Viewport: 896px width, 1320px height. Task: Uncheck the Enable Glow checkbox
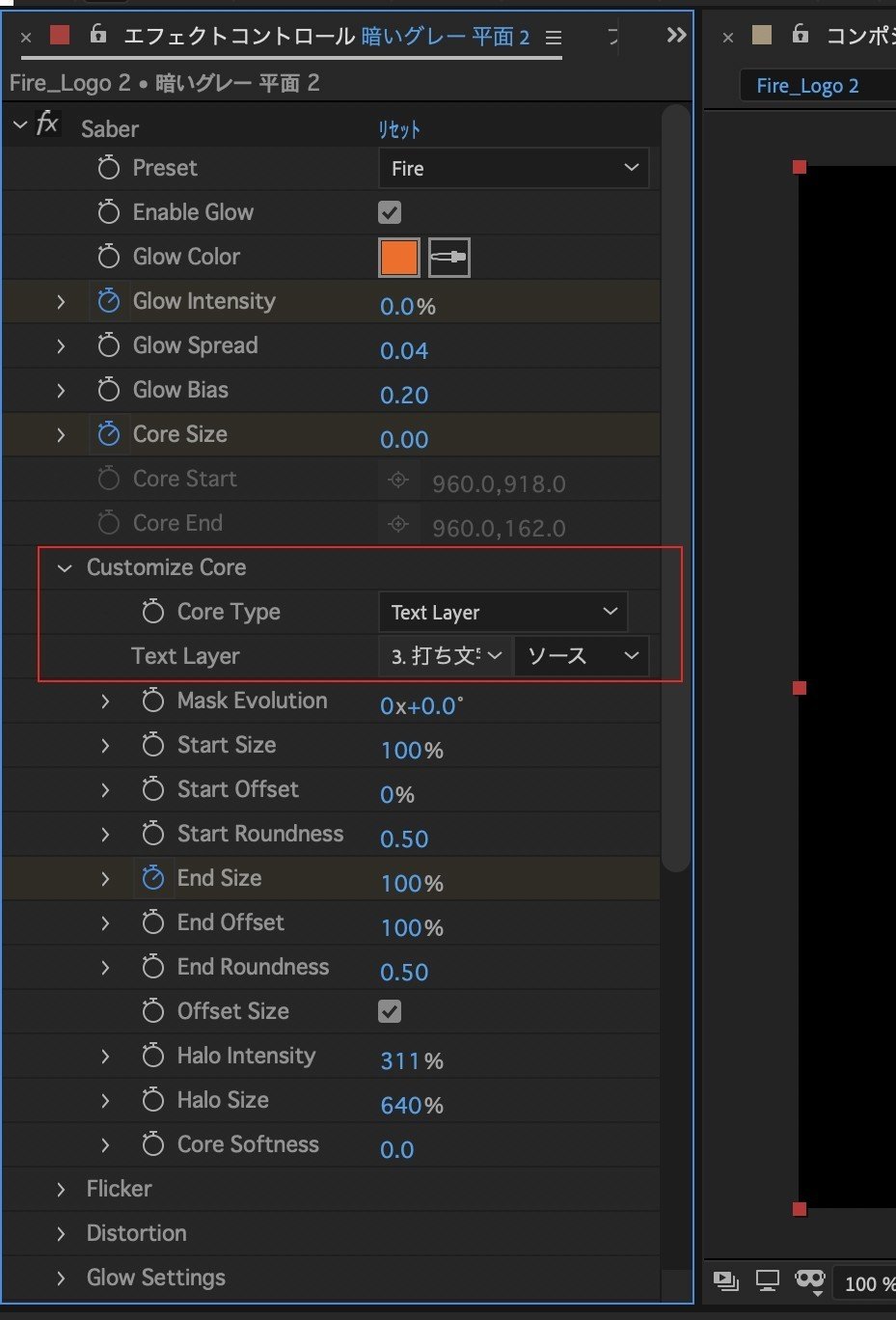pos(390,212)
